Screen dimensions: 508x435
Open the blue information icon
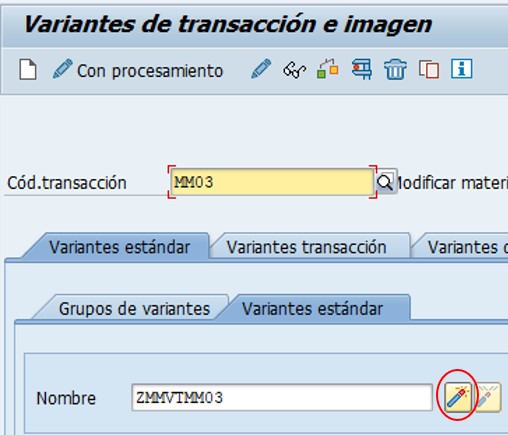point(461,69)
